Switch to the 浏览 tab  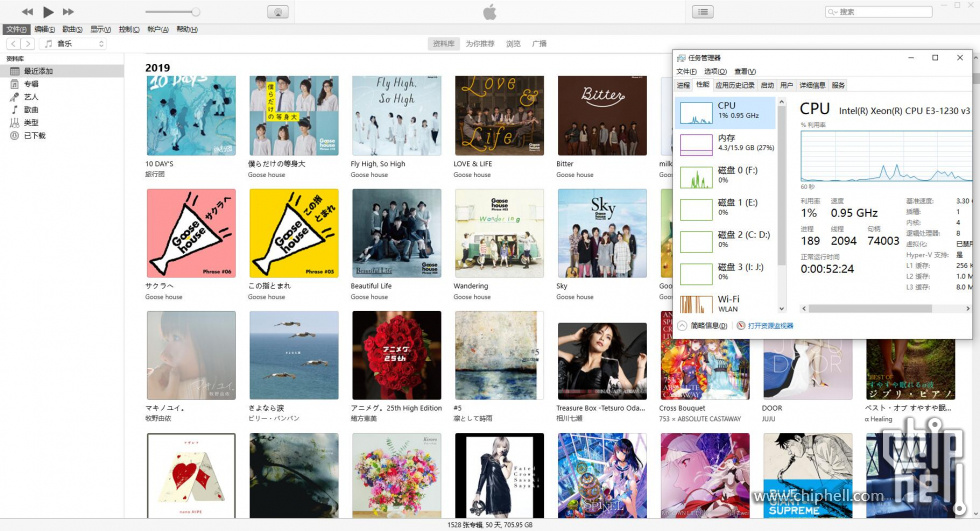(513, 44)
